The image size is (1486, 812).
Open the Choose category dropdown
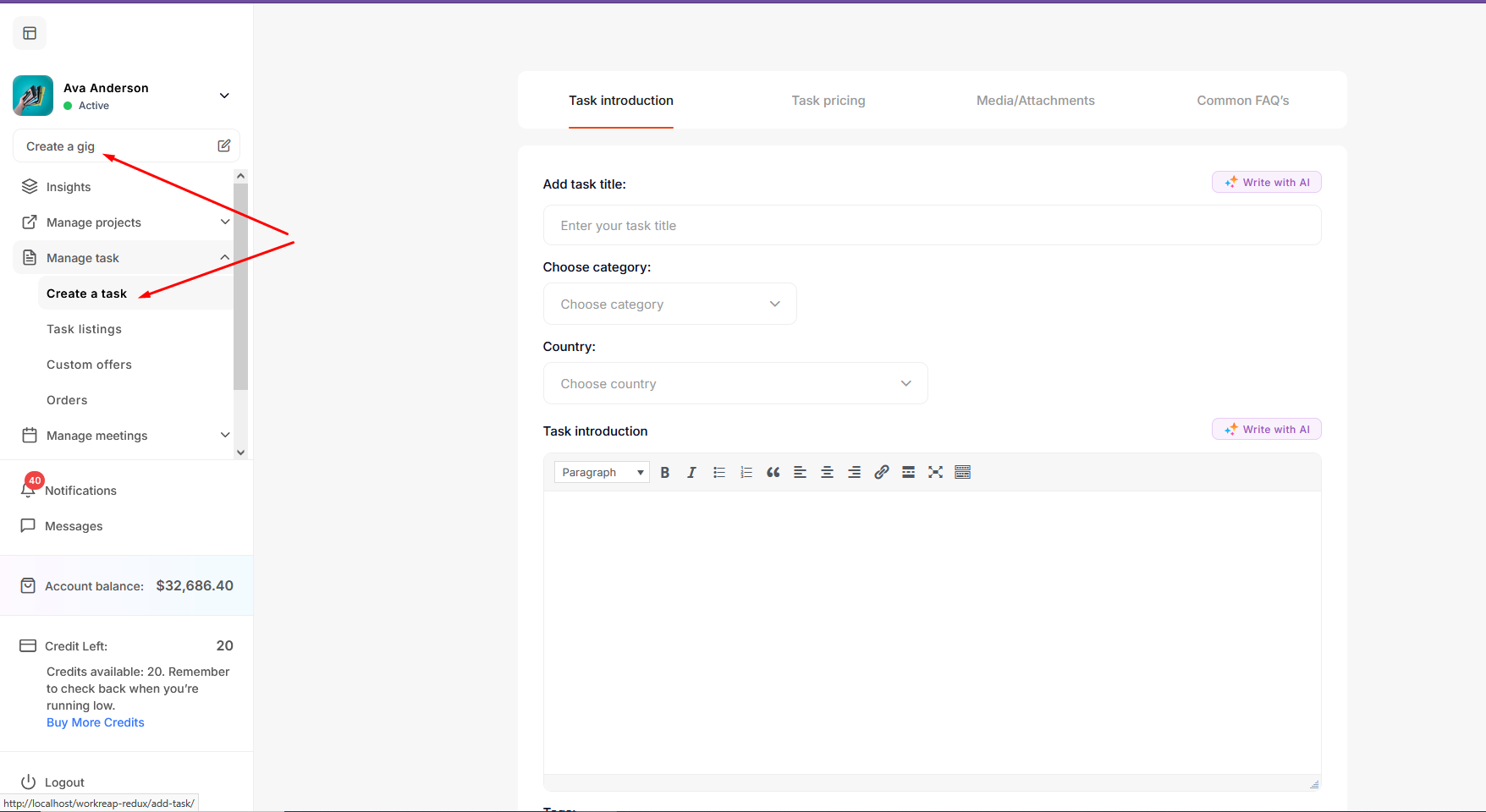click(669, 304)
